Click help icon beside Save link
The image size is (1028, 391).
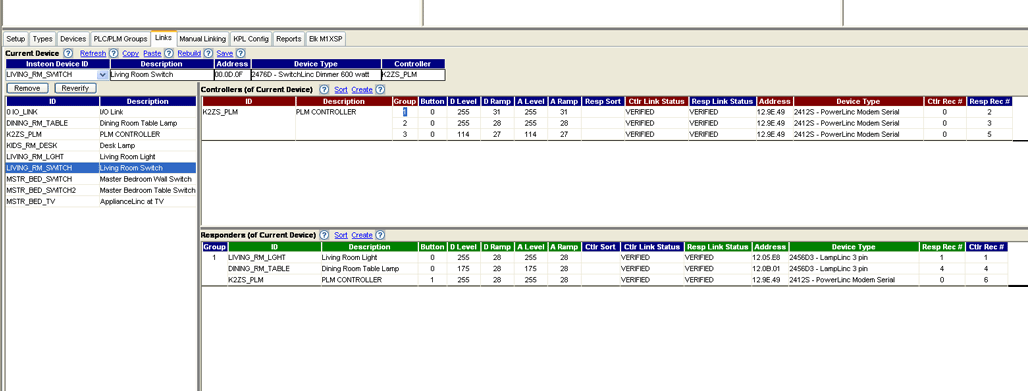(x=241, y=53)
